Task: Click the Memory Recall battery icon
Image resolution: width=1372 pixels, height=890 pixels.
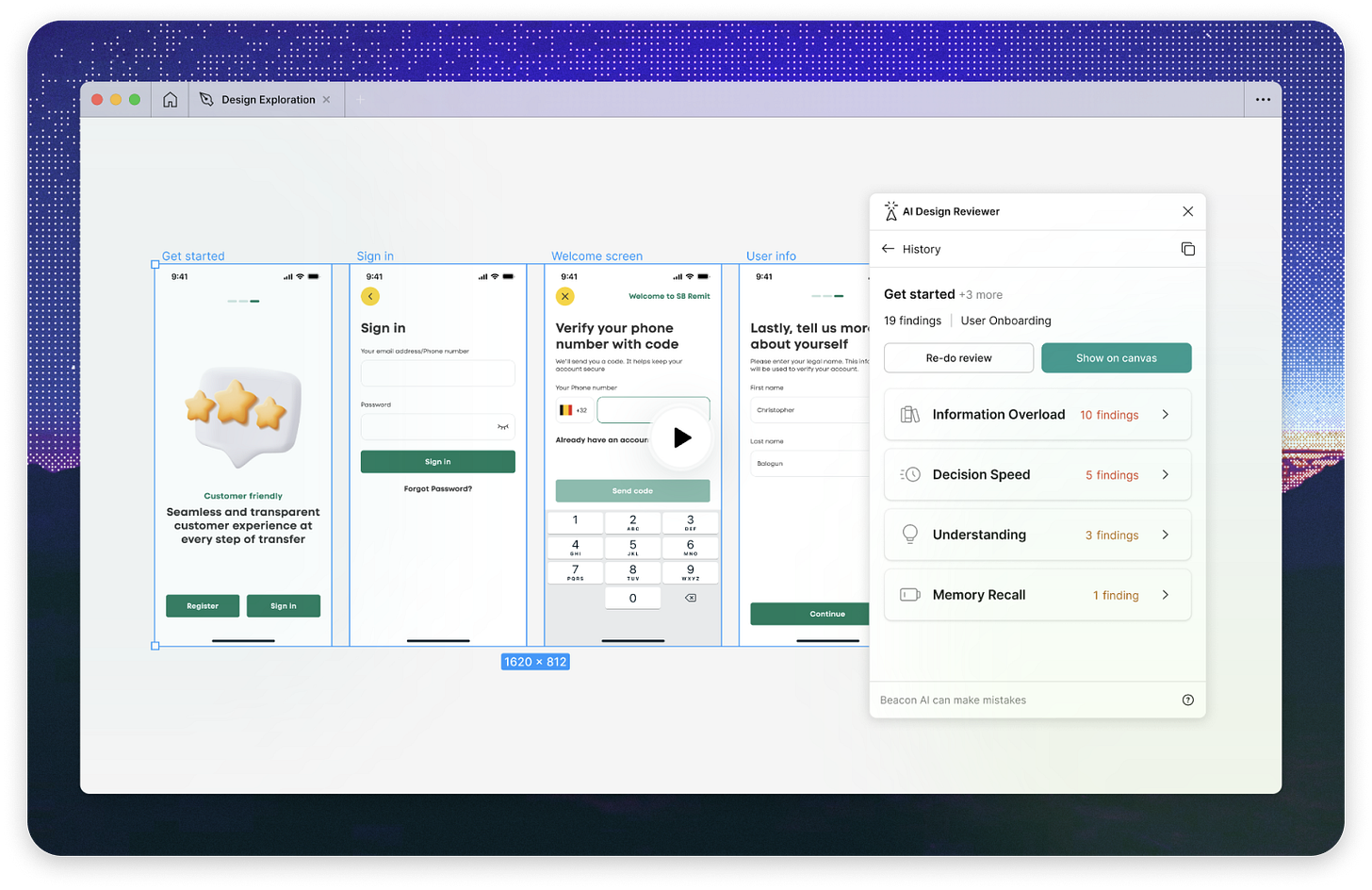Action: pos(909,595)
